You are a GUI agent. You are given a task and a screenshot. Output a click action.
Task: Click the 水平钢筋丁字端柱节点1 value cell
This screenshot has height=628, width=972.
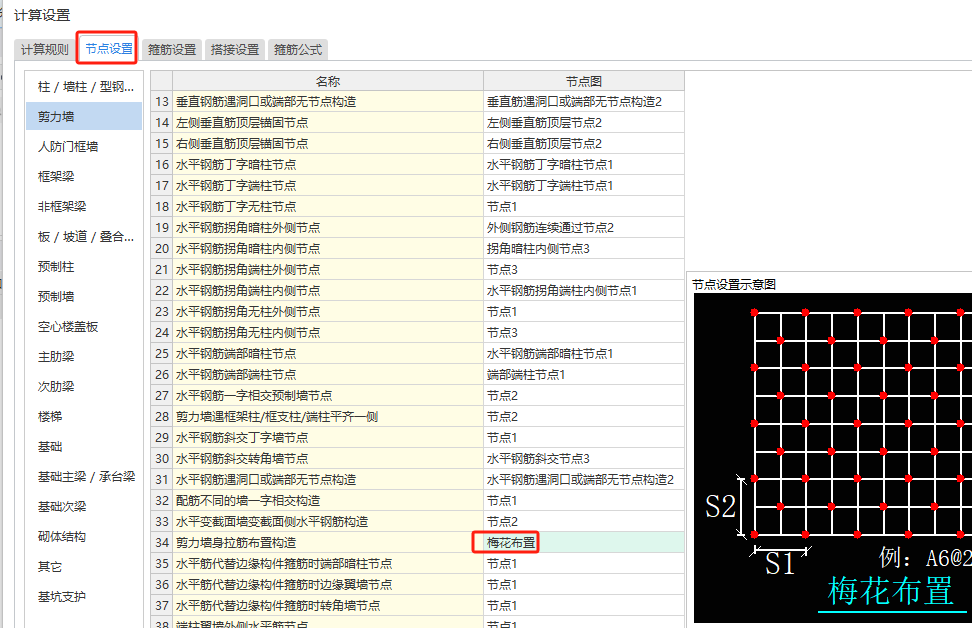(x=584, y=185)
